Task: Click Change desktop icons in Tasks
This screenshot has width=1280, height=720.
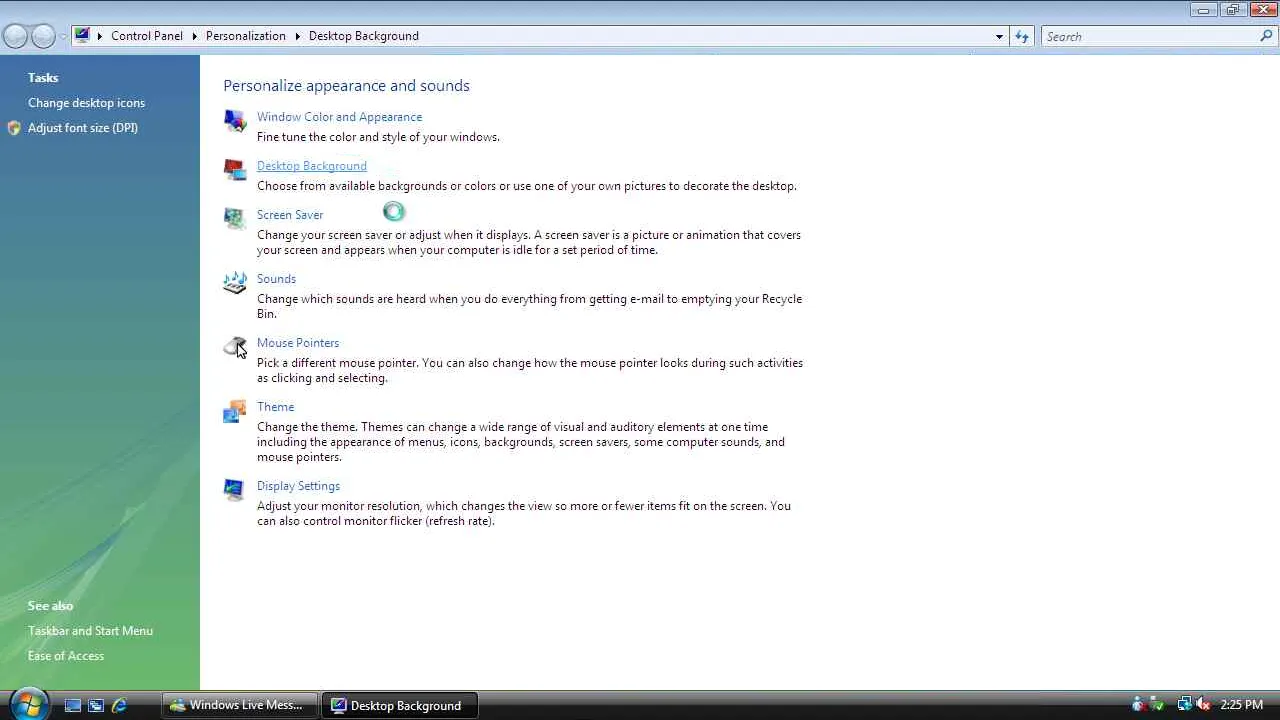Action: pyautogui.click(x=86, y=103)
